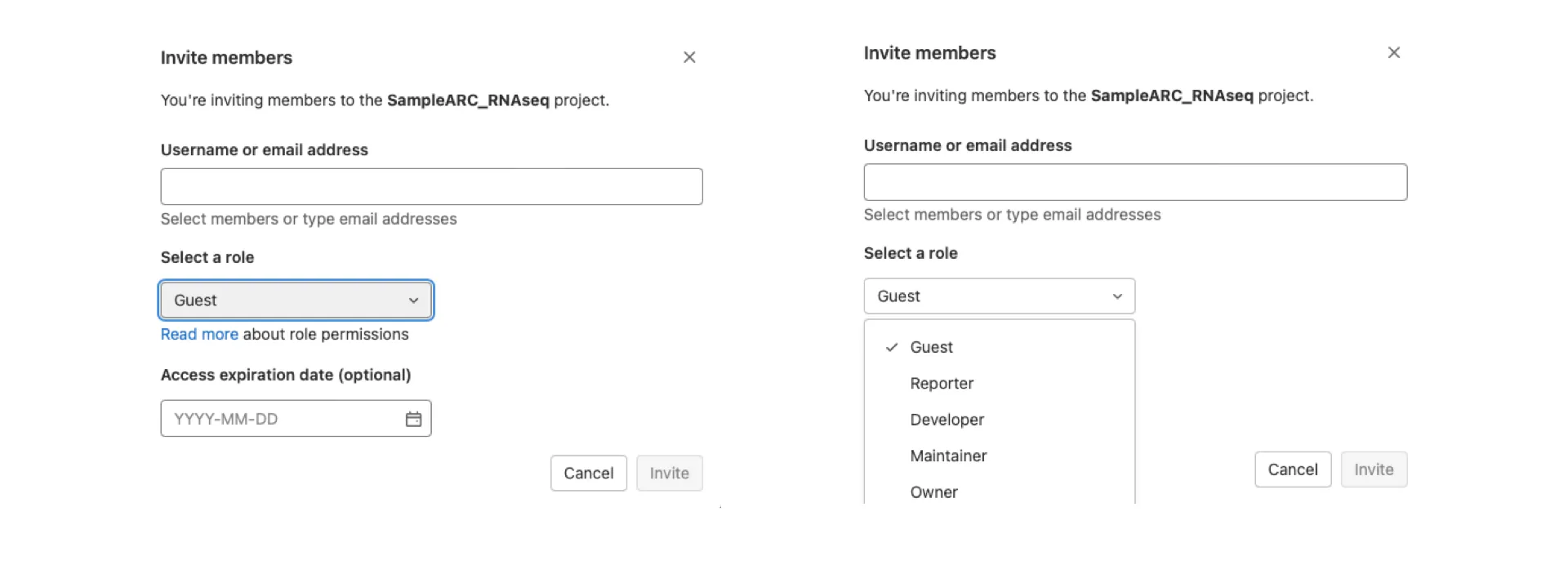Close the right Invite members dialog
This screenshot has height=574, width=1568.
tap(1394, 52)
